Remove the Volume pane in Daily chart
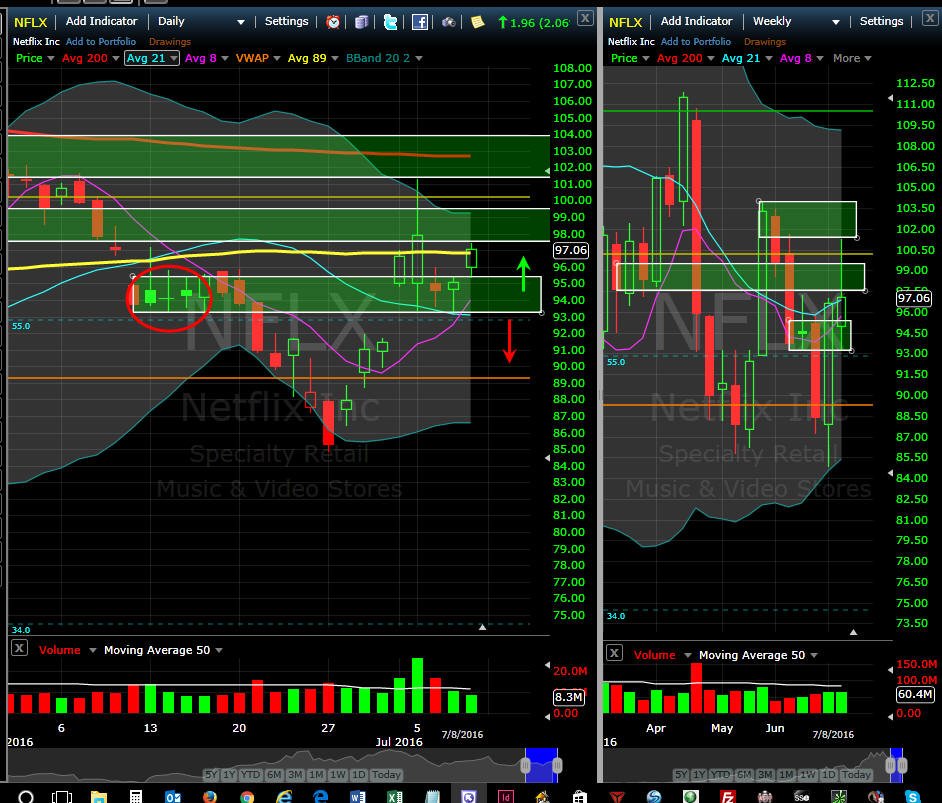The width and height of the screenshot is (942, 803). coord(19,648)
